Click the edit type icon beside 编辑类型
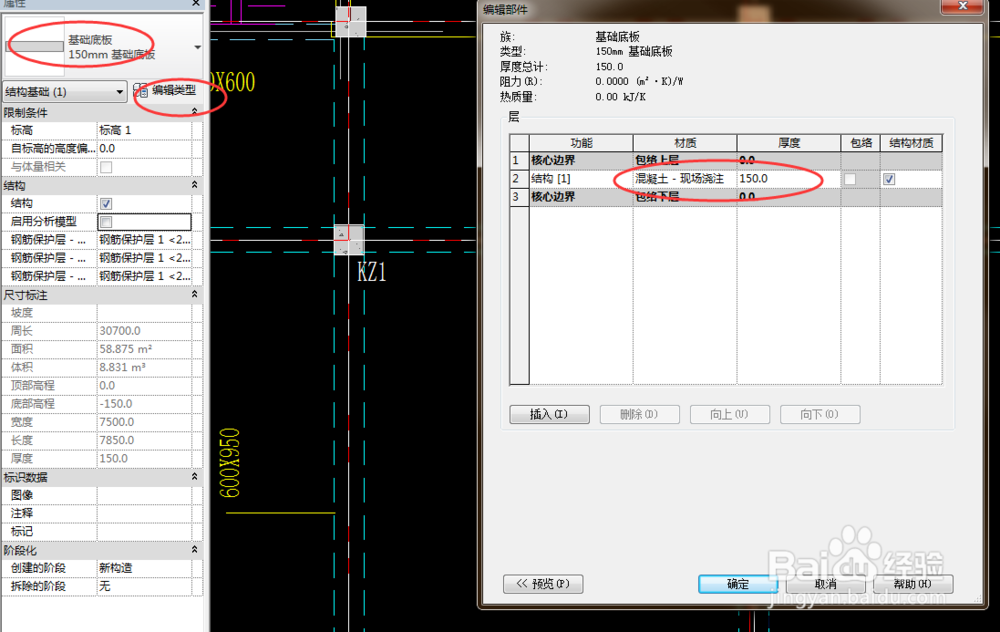The height and width of the screenshot is (632, 1000). click(140, 91)
